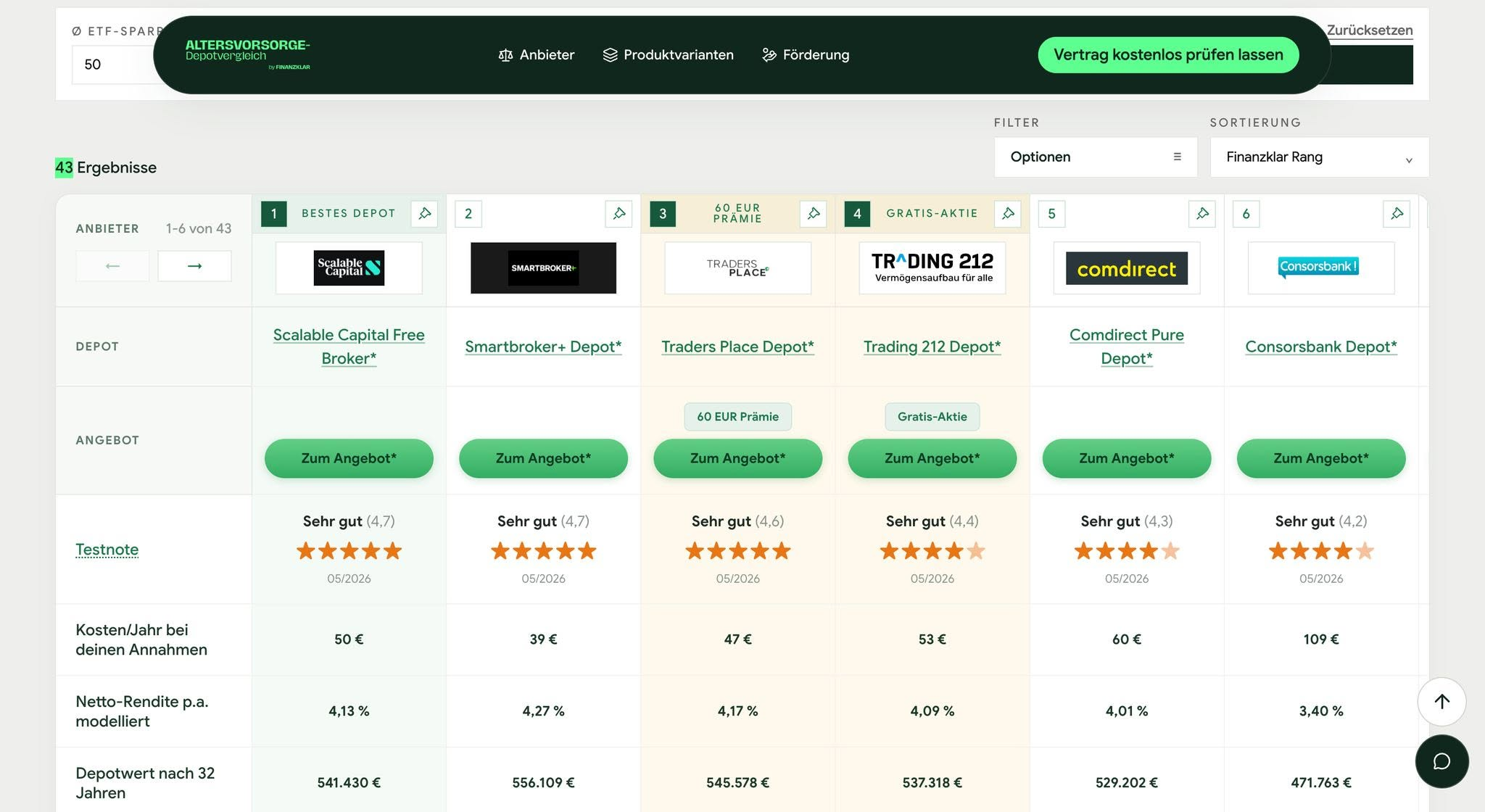Viewport: 1485px width, 812px height.
Task: Click the comdirect logo
Action: coord(1126,268)
